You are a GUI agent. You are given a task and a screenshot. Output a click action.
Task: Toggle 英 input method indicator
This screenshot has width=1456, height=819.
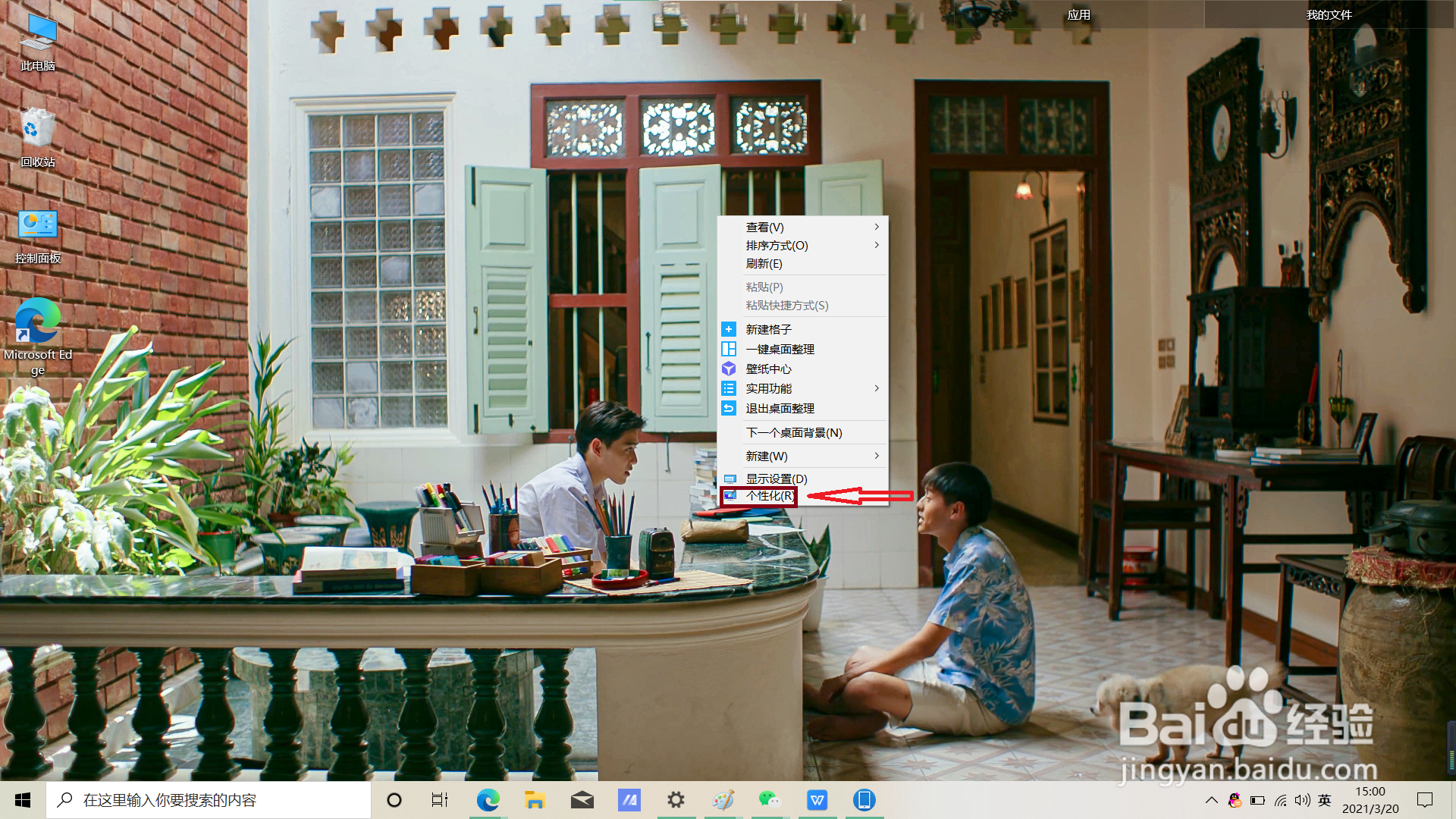point(1325,800)
